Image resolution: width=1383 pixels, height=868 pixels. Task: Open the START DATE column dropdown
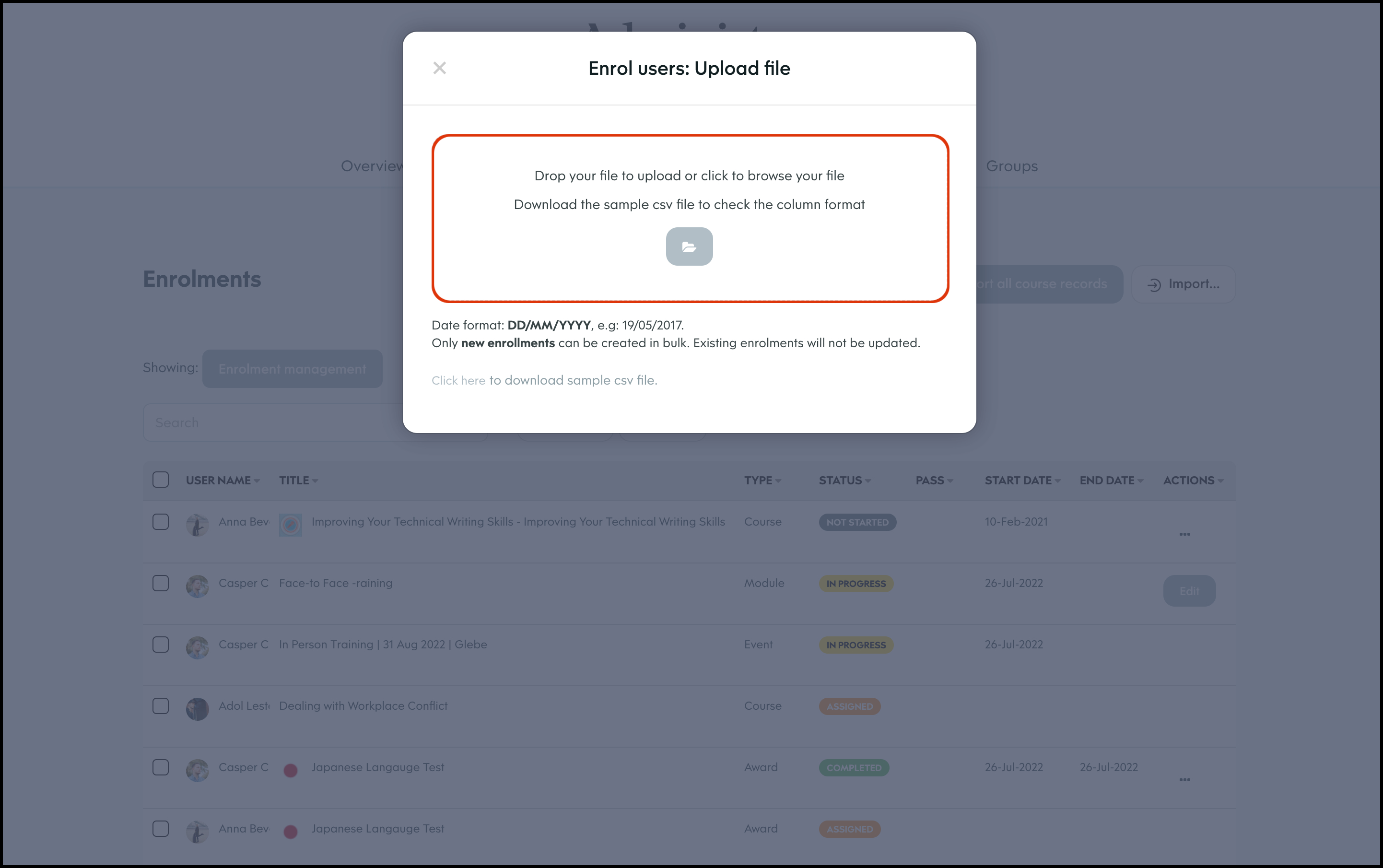coord(1057,481)
